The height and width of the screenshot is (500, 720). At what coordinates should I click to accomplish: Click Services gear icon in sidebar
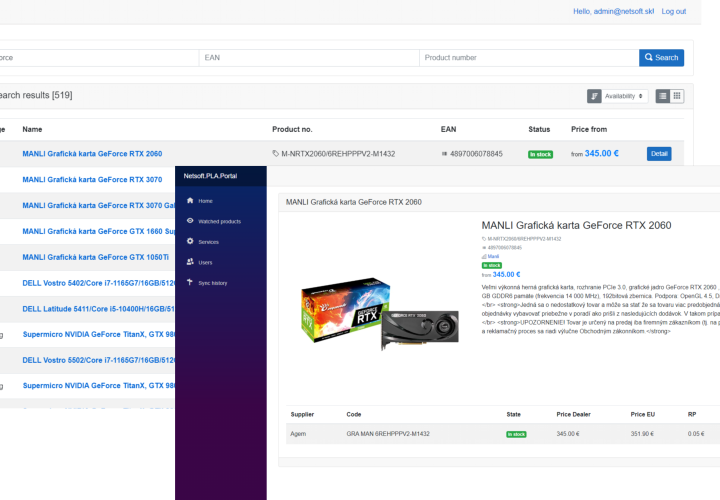tap(190, 241)
